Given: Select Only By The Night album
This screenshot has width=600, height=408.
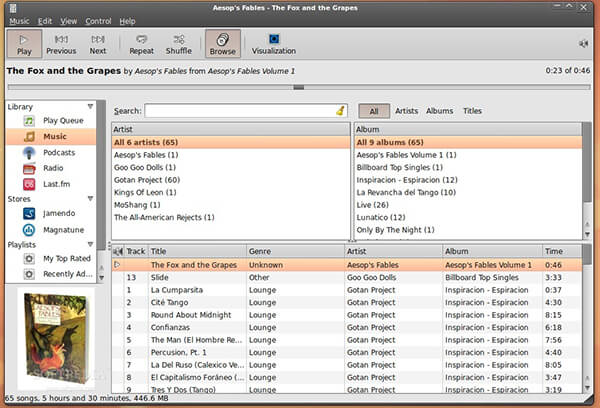Looking at the screenshot, I should [468, 230].
